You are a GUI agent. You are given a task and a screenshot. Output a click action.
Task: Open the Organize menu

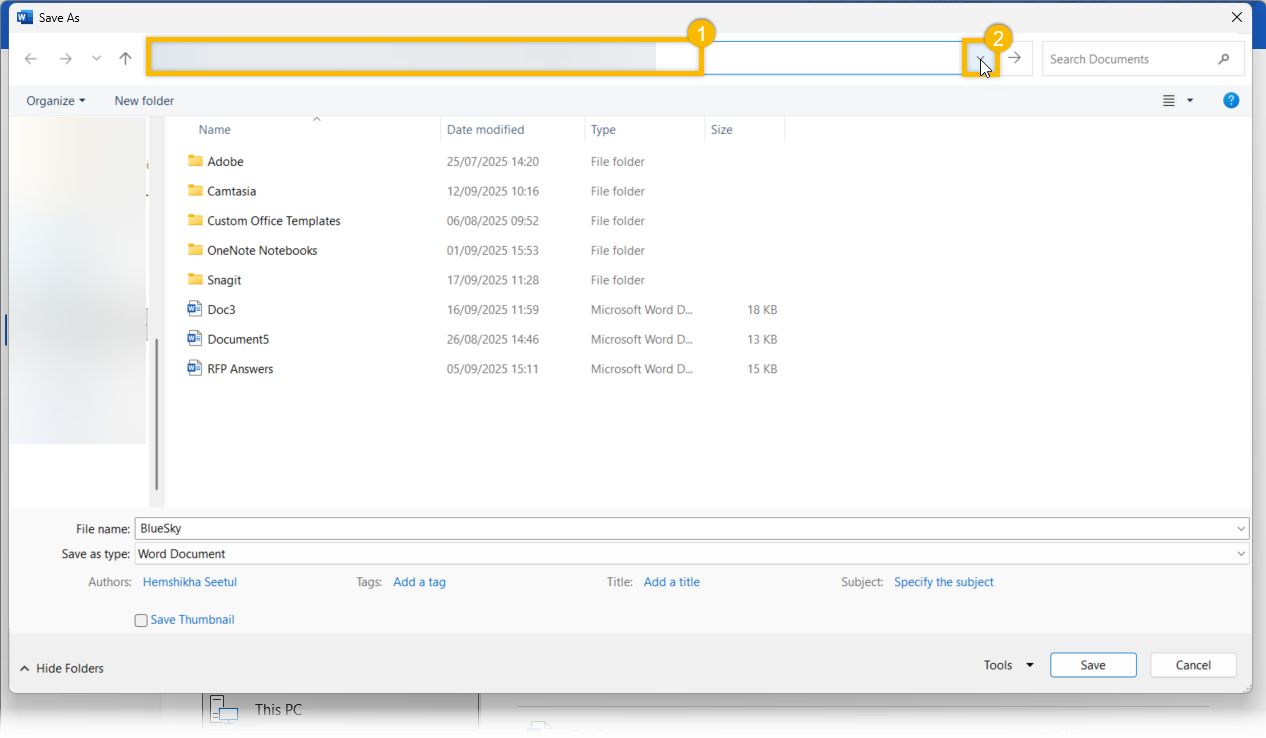(x=56, y=101)
